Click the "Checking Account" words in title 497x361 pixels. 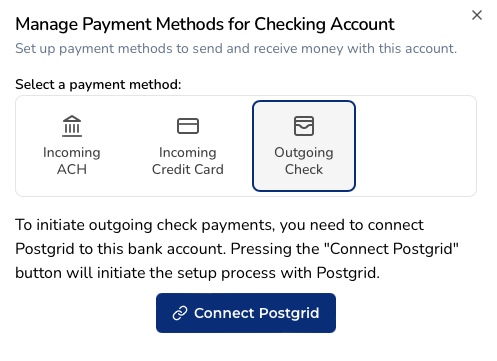click(324, 24)
